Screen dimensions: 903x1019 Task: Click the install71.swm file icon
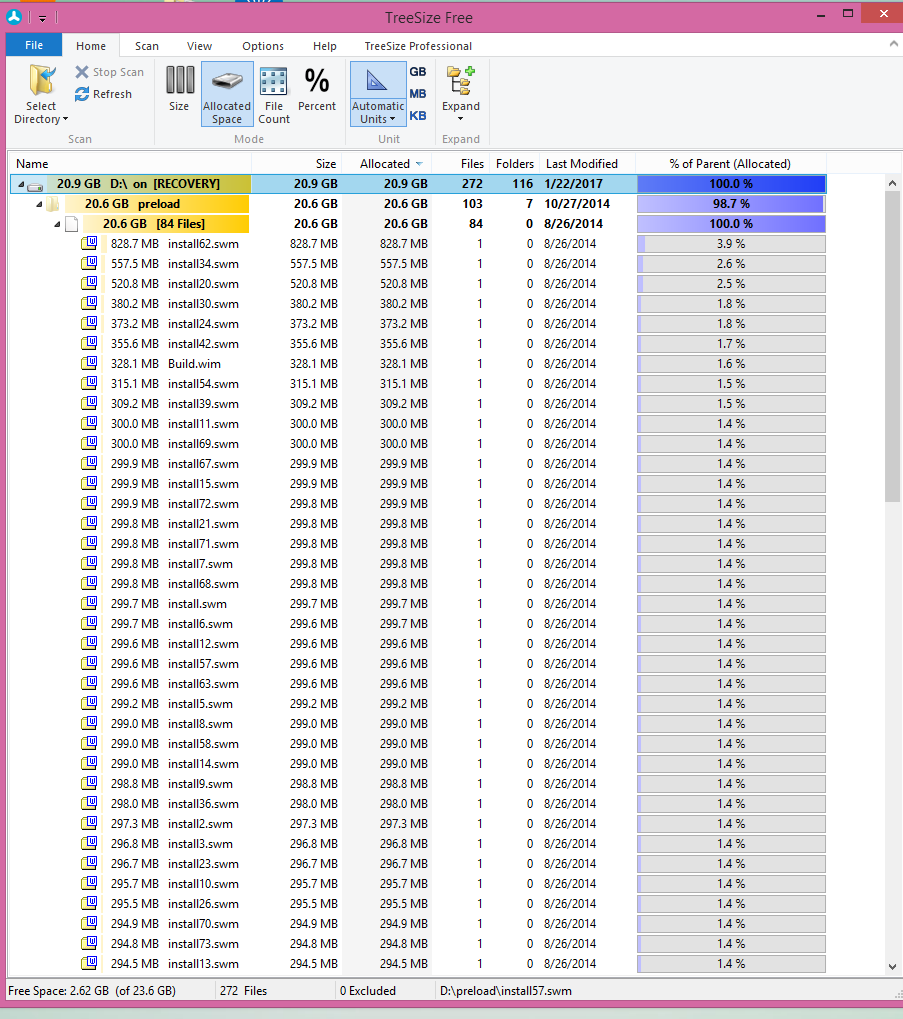(x=90, y=543)
